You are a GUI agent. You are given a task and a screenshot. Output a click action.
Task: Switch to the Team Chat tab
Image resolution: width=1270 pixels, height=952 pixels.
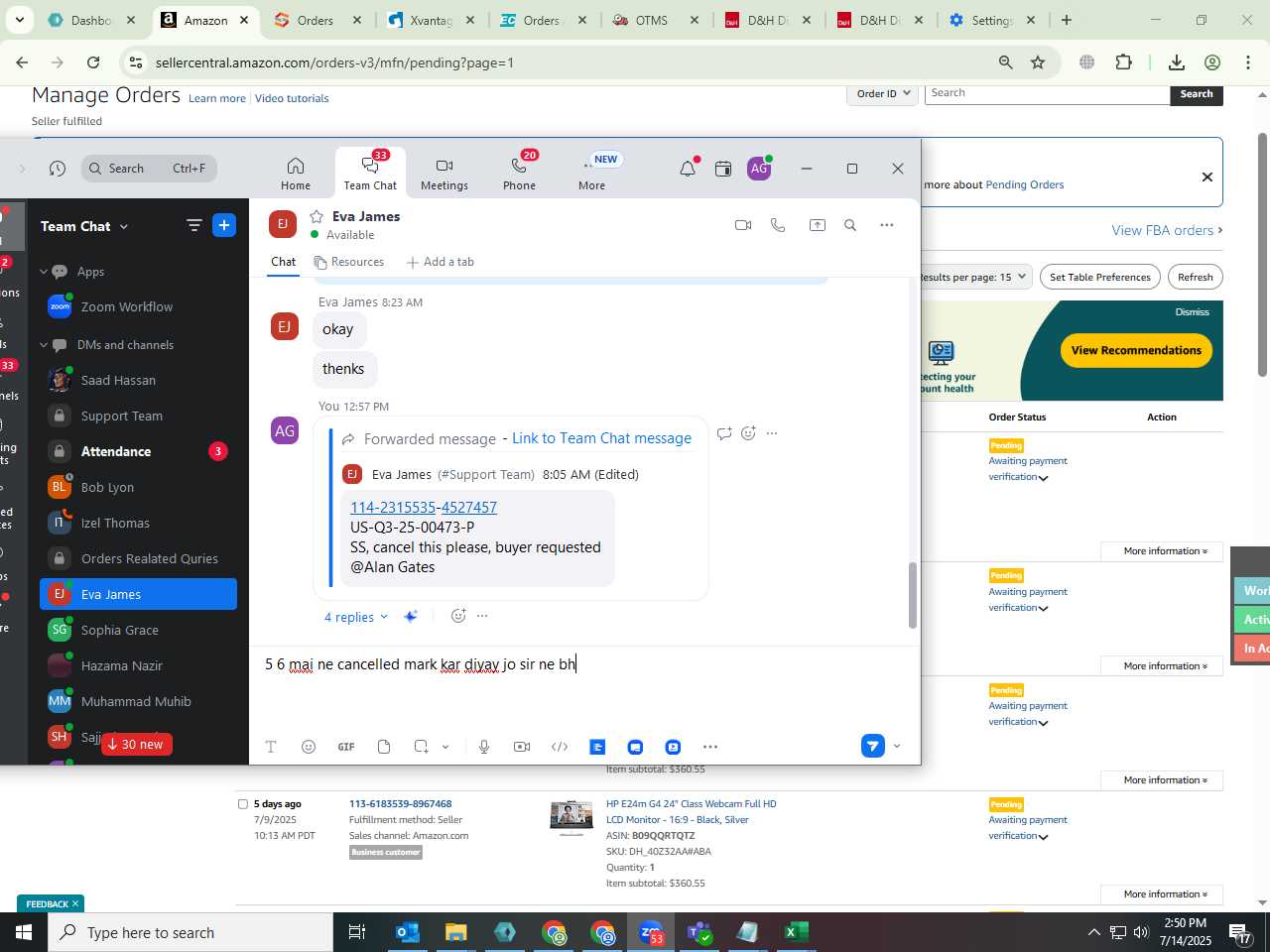[x=370, y=173]
